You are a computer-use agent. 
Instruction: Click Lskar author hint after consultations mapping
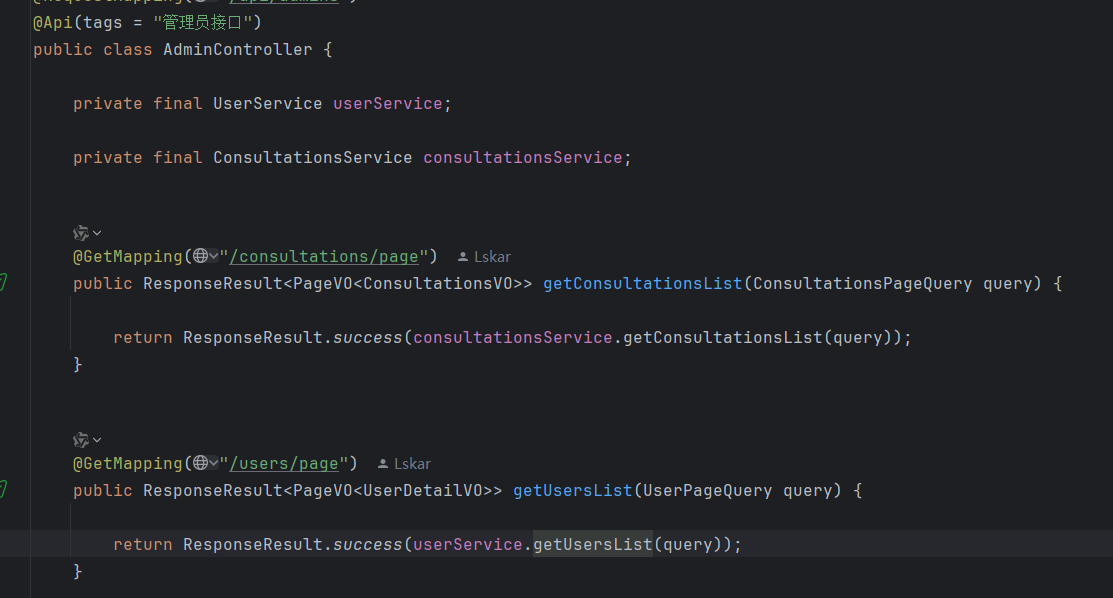pyautogui.click(x=484, y=256)
